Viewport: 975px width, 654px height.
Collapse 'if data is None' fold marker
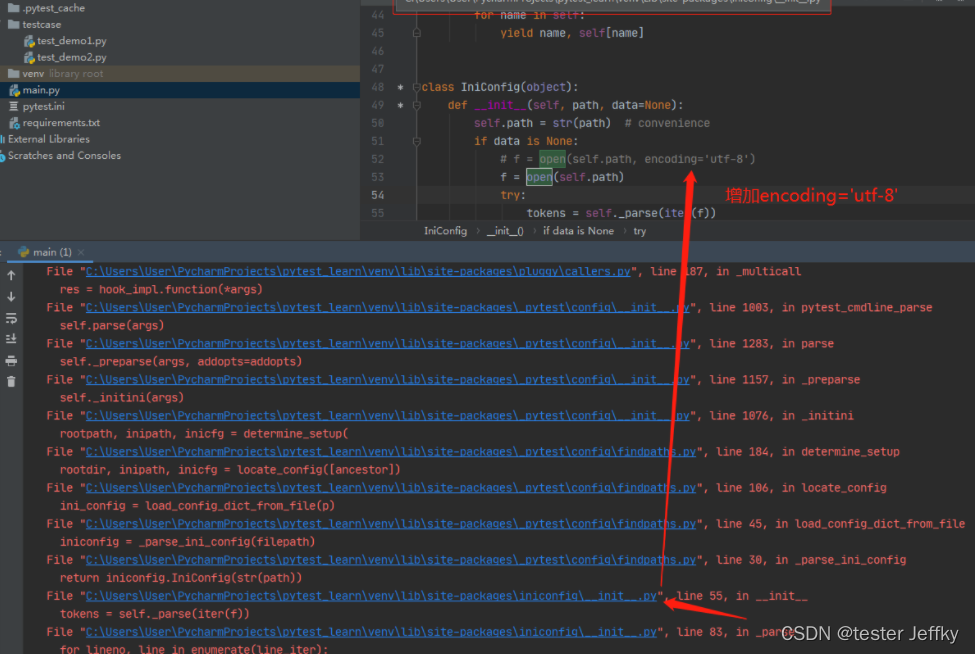click(x=417, y=141)
